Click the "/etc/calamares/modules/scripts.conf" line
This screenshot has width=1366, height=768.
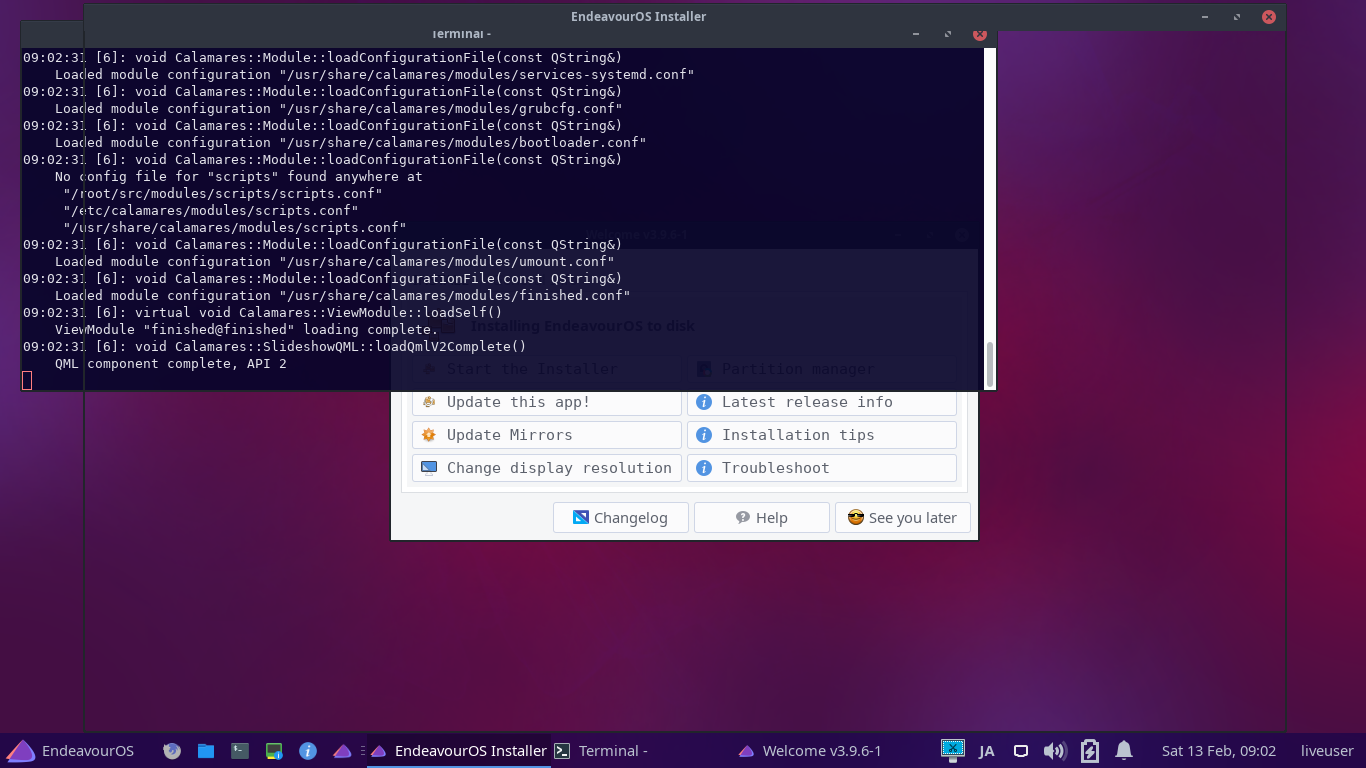point(210,211)
